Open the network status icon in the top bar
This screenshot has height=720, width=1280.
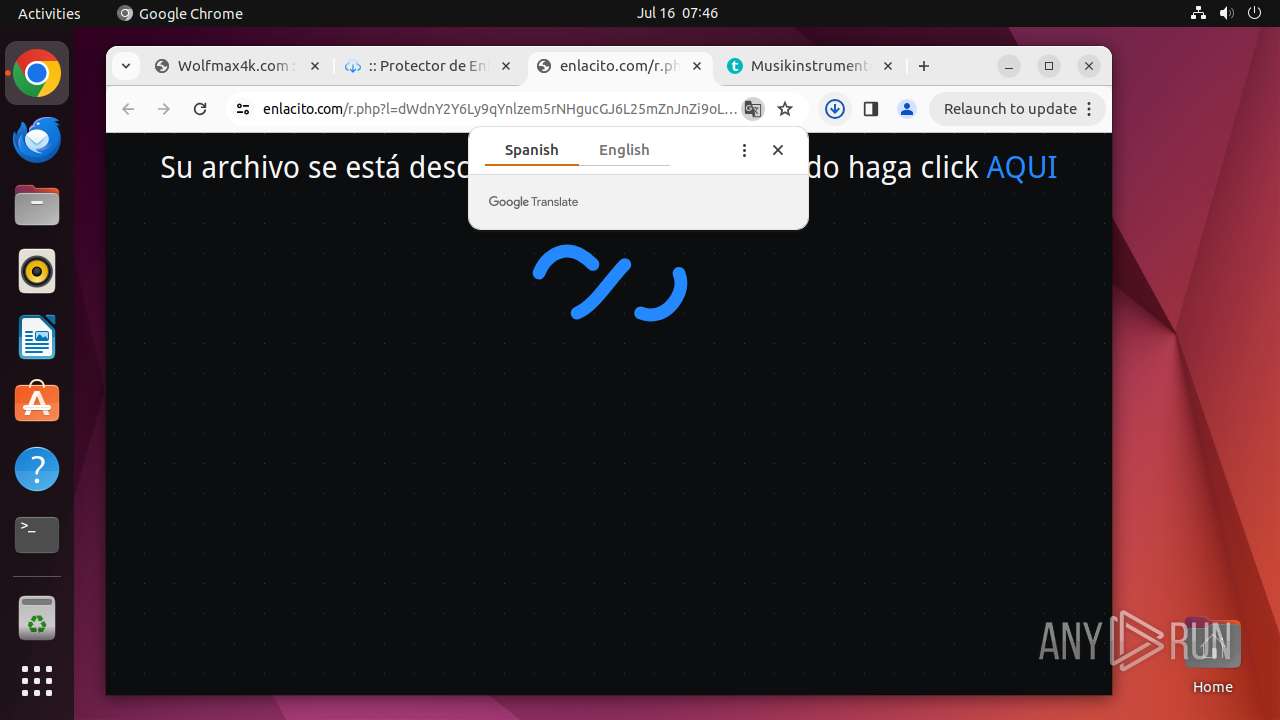[x=1199, y=13]
